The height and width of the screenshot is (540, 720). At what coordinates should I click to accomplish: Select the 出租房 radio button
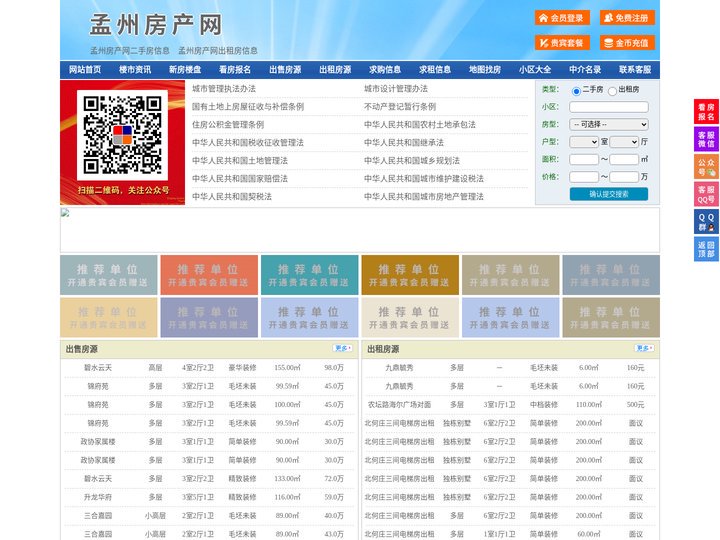coord(612,91)
